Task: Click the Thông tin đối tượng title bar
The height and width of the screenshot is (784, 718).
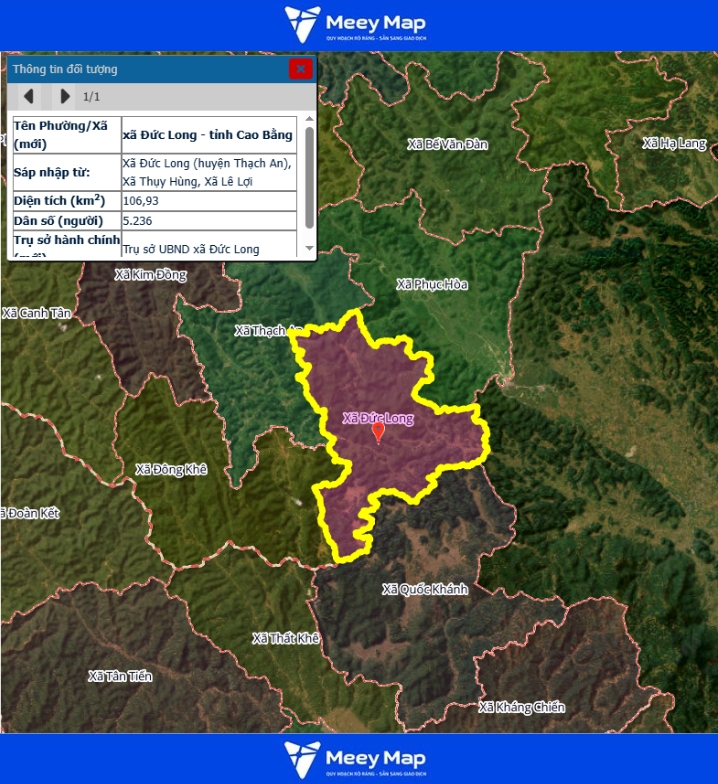Action: [140, 69]
